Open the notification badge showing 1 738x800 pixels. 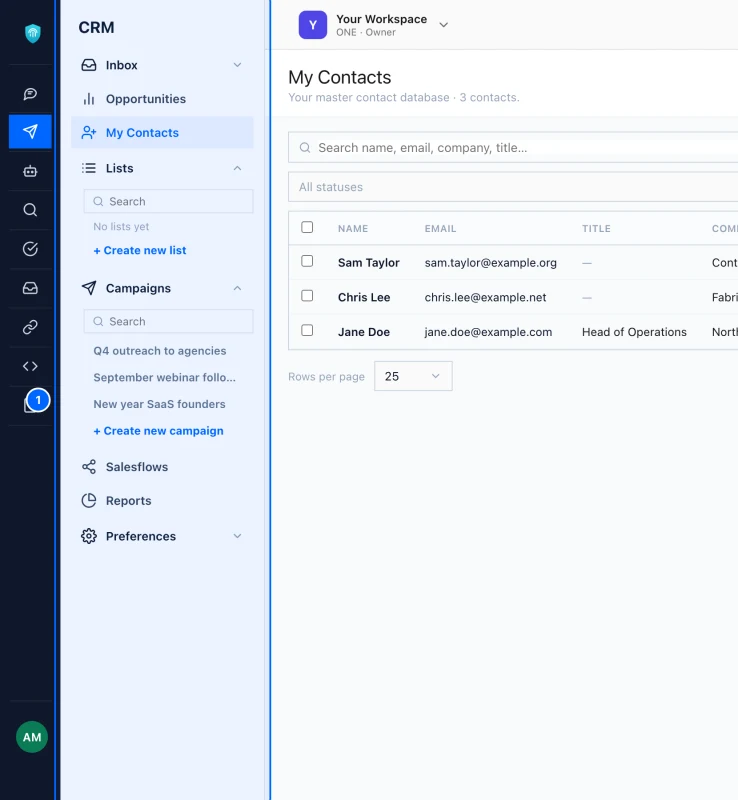tap(38, 401)
